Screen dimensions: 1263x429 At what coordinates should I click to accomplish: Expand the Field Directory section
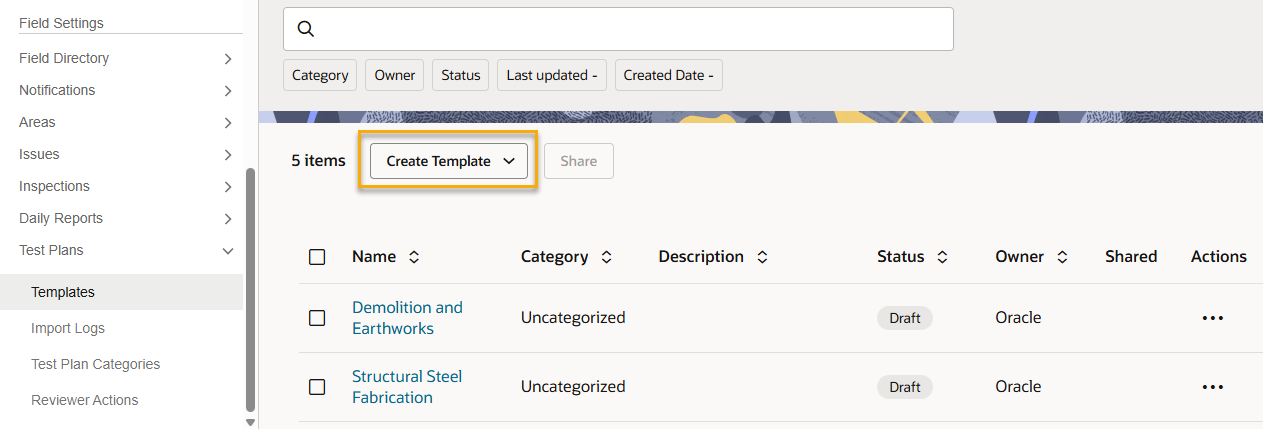(227, 59)
